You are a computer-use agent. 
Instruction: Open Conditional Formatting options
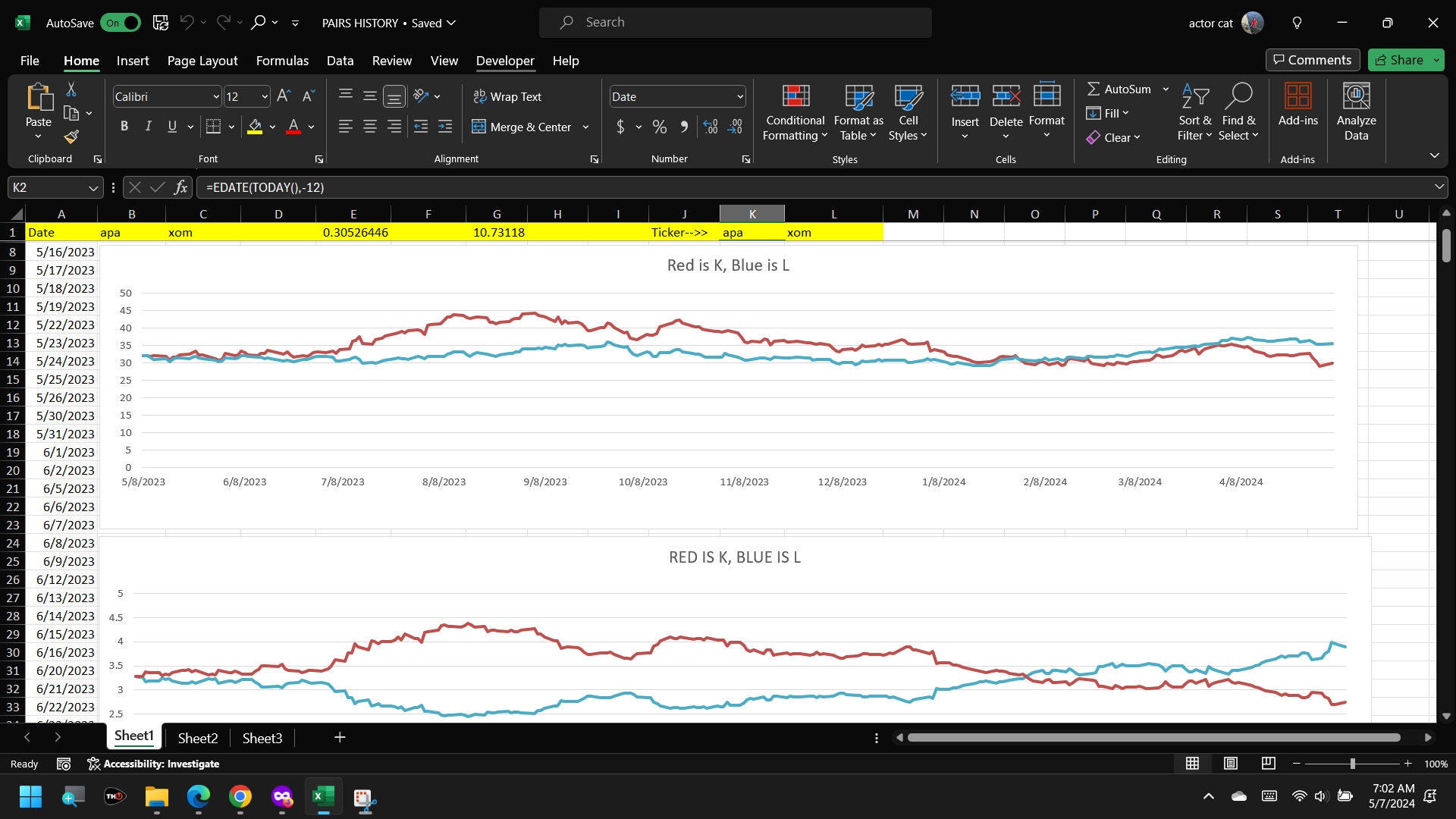794,112
